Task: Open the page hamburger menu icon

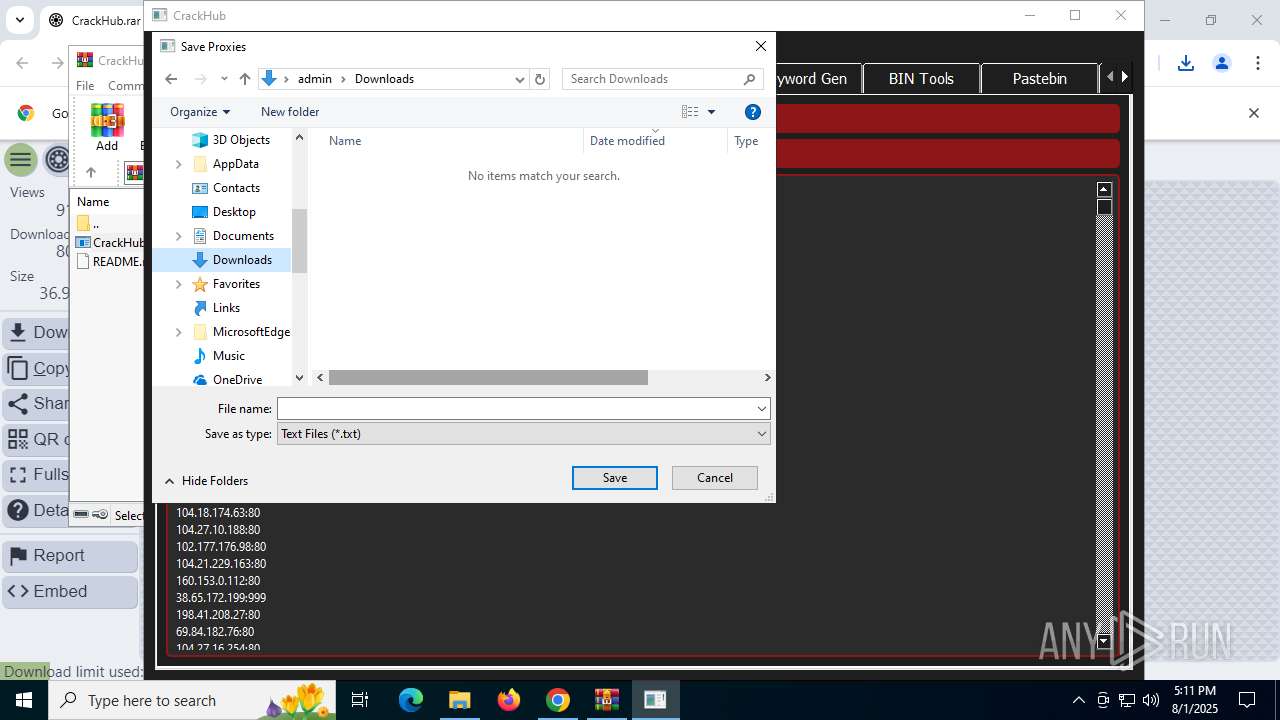Action: coord(20,160)
